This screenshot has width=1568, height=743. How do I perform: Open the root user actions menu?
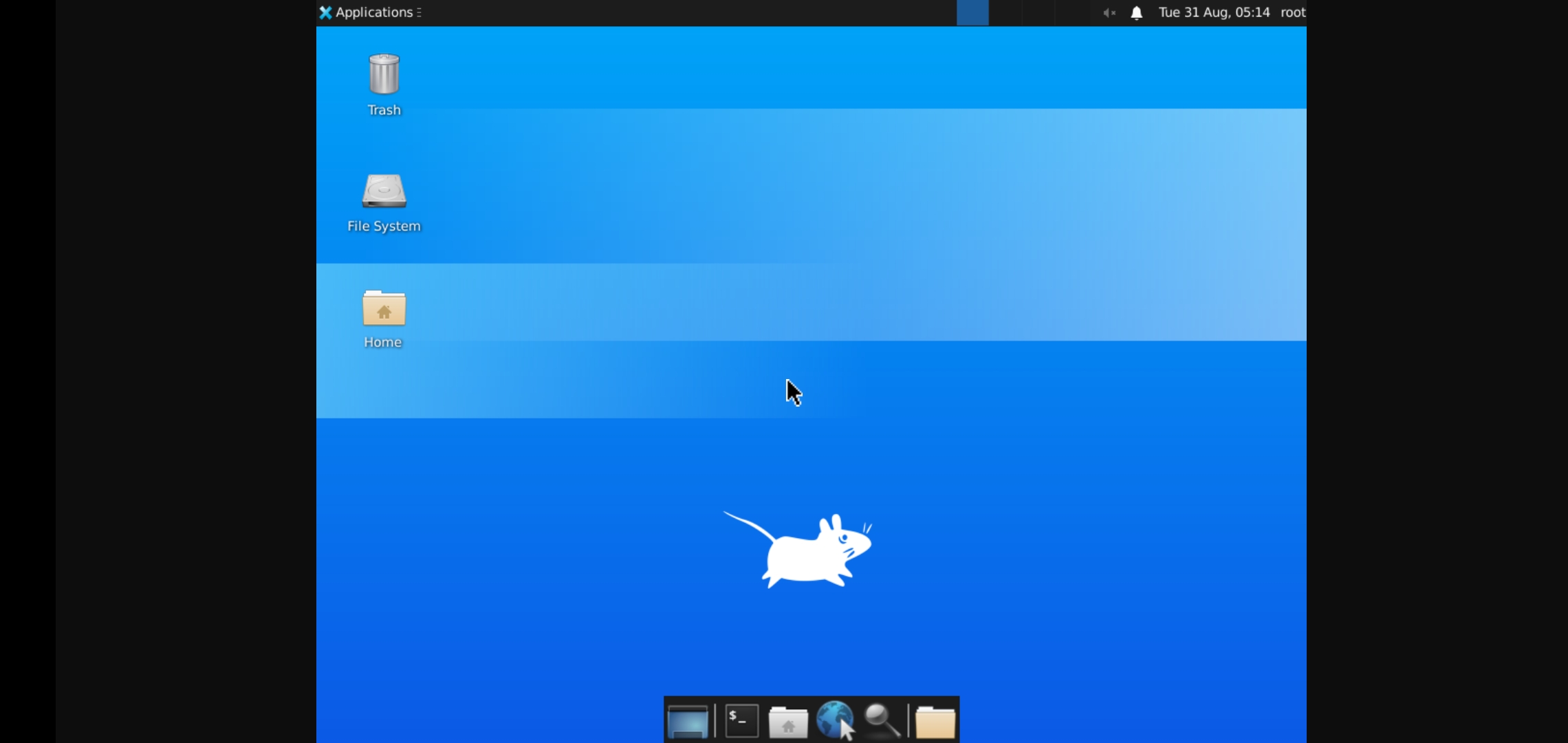pyautogui.click(x=1292, y=12)
